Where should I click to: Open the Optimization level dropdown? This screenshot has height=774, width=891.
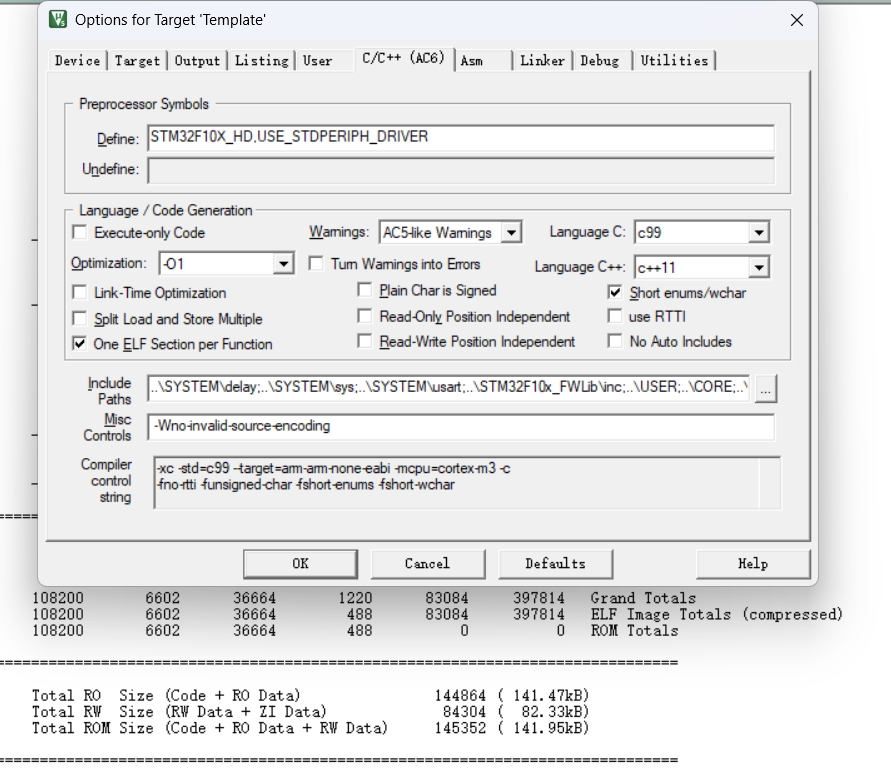(283, 264)
